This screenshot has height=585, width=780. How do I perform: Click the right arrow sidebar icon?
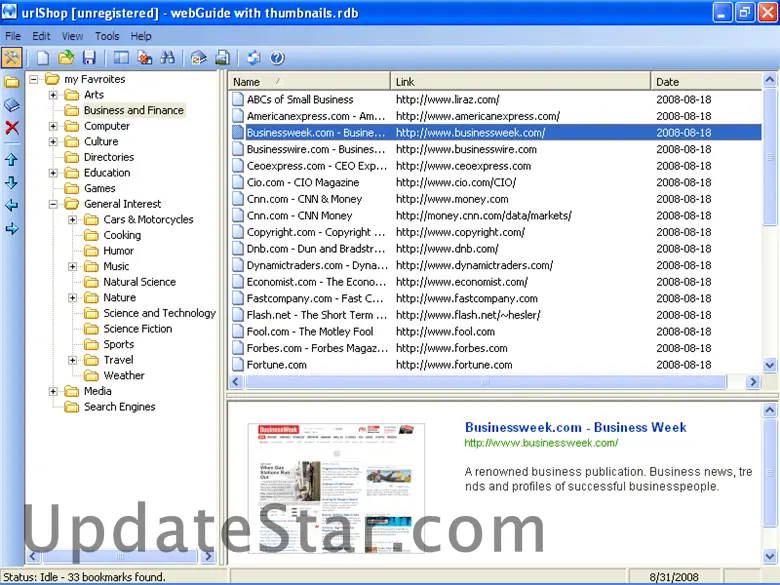coord(12,229)
